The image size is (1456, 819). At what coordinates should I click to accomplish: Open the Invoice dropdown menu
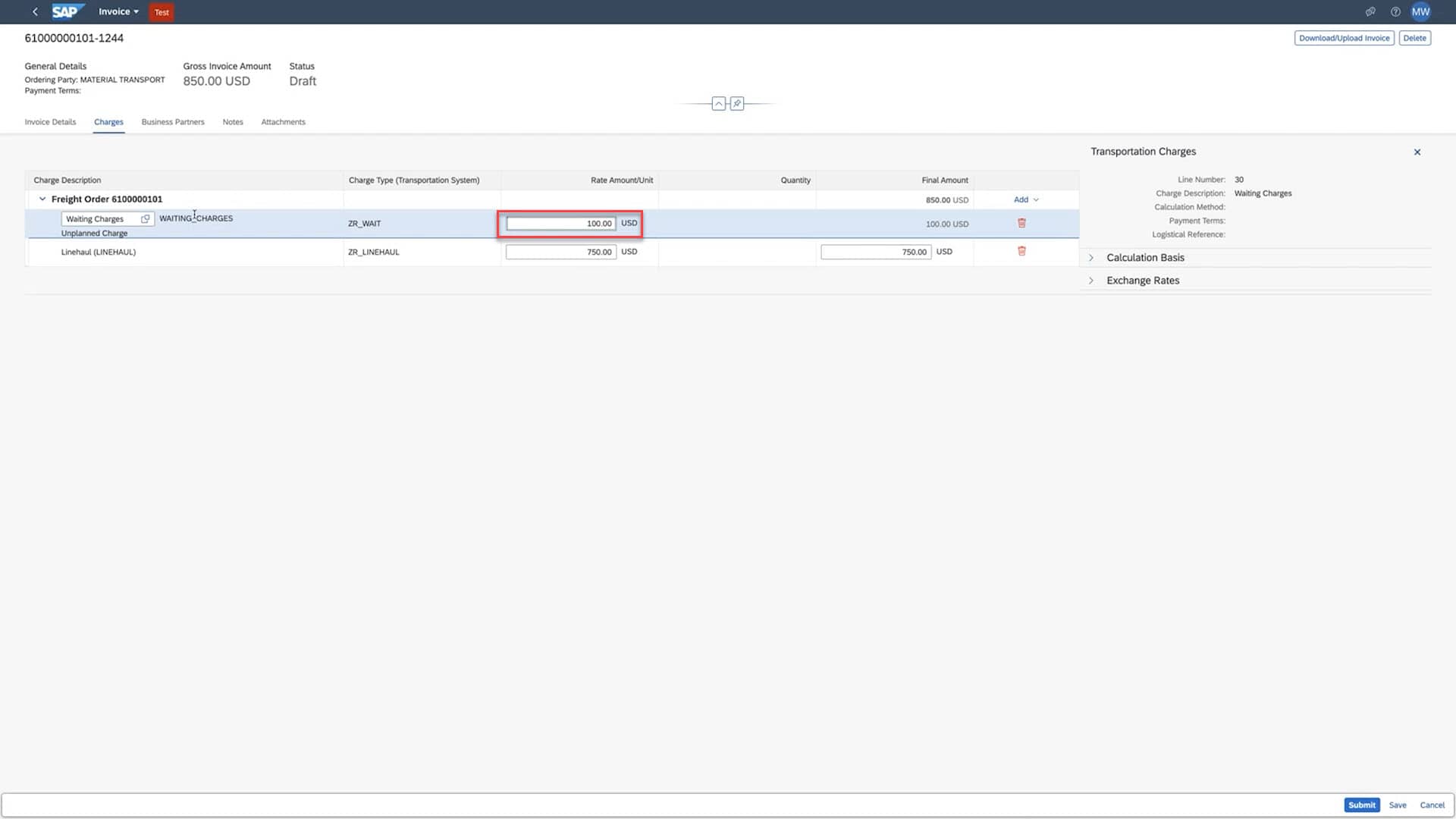point(118,11)
